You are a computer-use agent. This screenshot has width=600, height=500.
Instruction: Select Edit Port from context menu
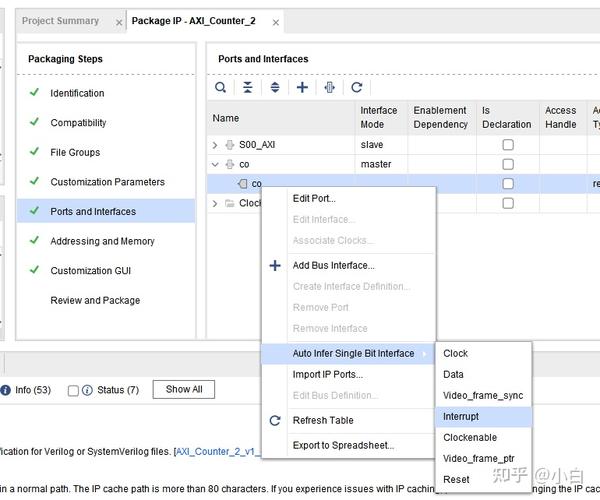point(314,198)
